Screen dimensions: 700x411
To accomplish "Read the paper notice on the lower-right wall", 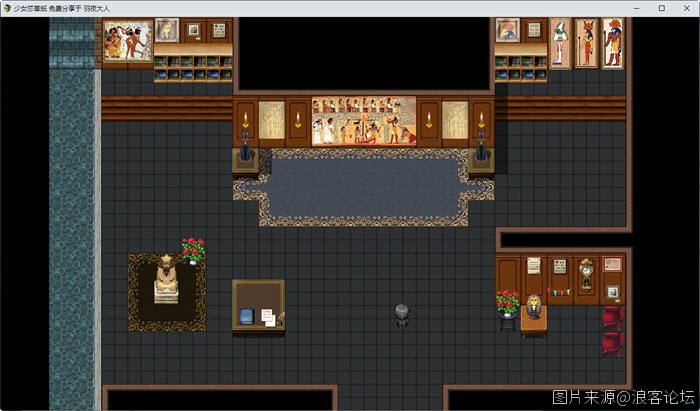I will click(x=533, y=266).
